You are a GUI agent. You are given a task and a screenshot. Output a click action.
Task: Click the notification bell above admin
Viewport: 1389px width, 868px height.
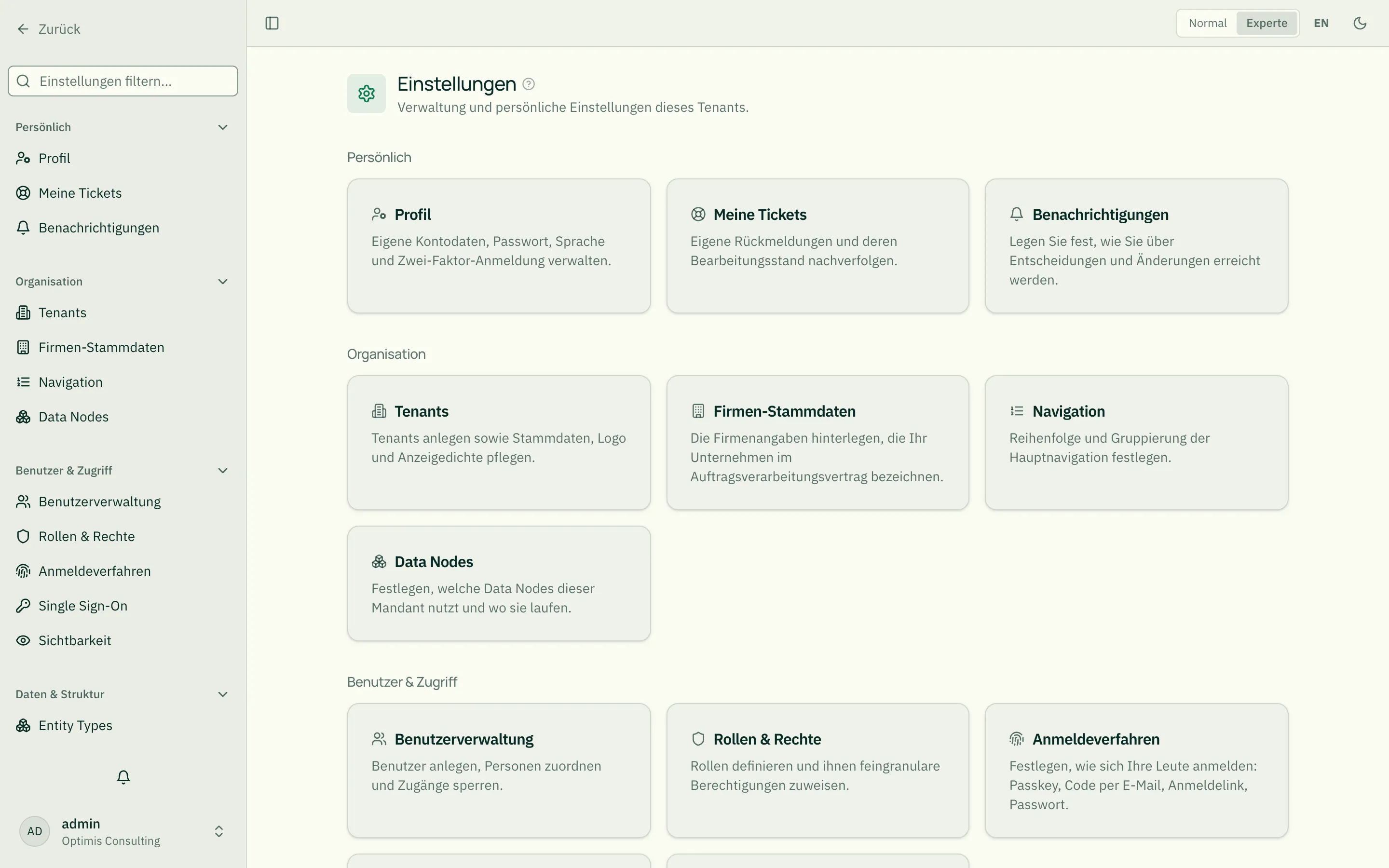[x=123, y=777]
